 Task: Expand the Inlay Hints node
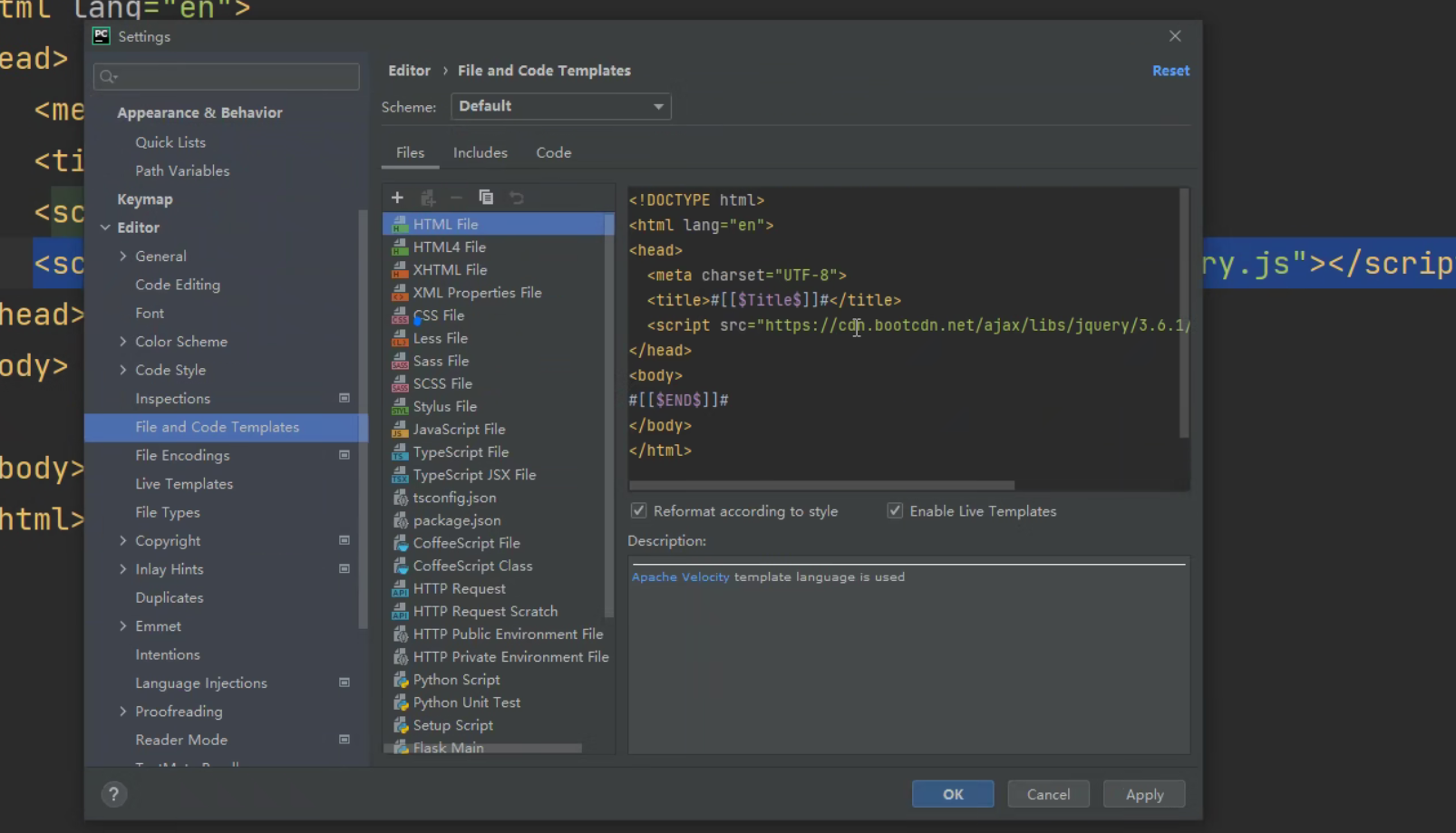pyautogui.click(x=123, y=569)
